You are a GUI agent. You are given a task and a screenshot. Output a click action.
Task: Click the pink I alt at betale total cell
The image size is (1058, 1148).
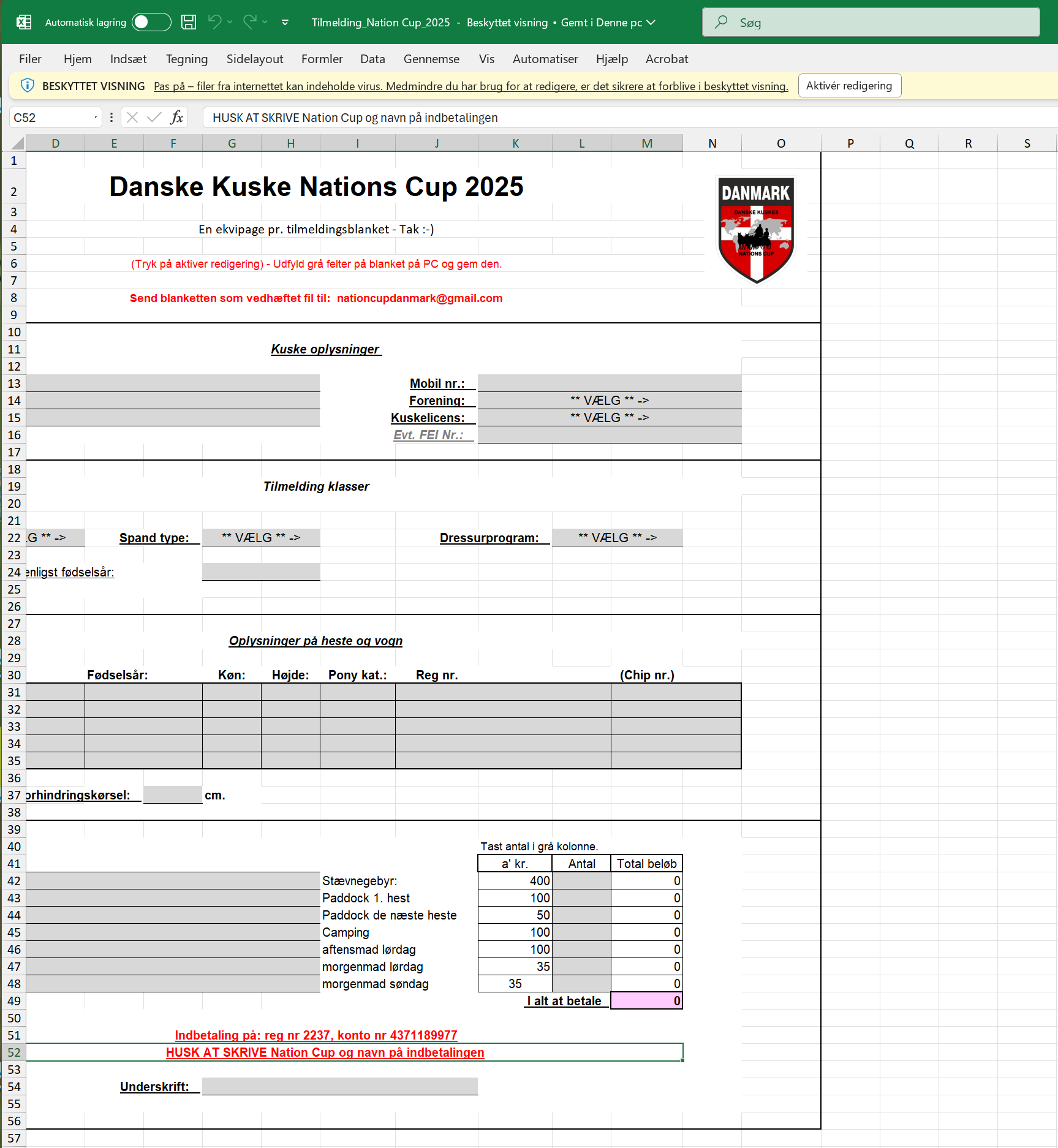[647, 1001]
